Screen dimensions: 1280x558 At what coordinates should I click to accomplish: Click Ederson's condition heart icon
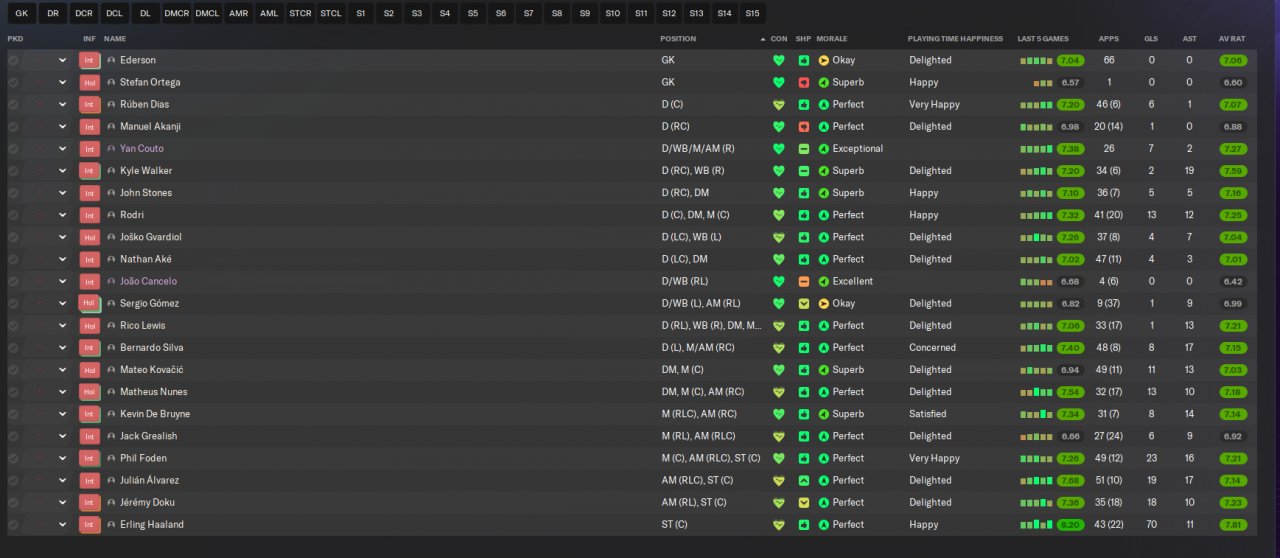[779, 60]
